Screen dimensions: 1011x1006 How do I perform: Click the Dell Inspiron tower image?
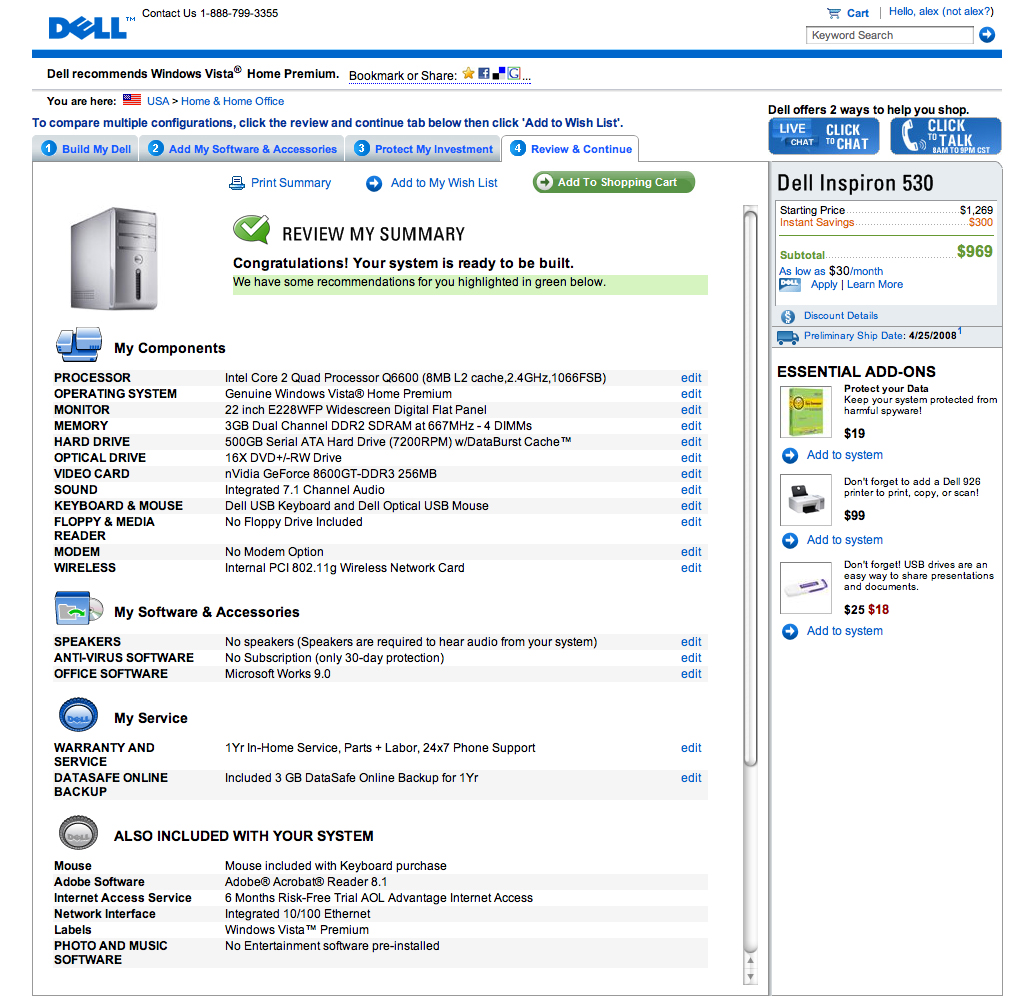(x=114, y=258)
